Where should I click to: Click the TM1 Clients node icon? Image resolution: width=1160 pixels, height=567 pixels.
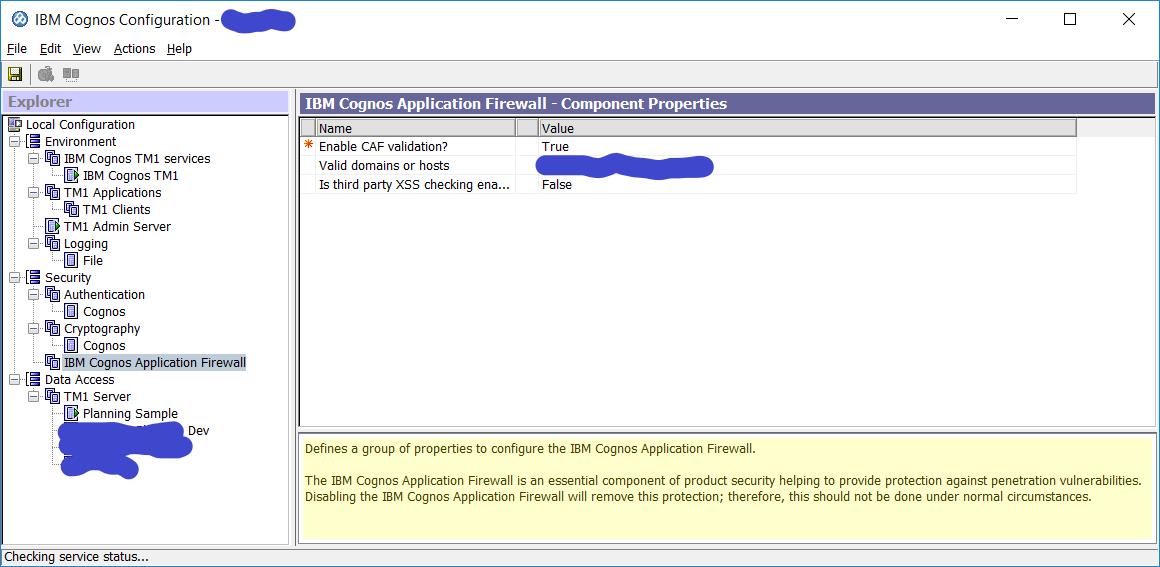click(72, 209)
